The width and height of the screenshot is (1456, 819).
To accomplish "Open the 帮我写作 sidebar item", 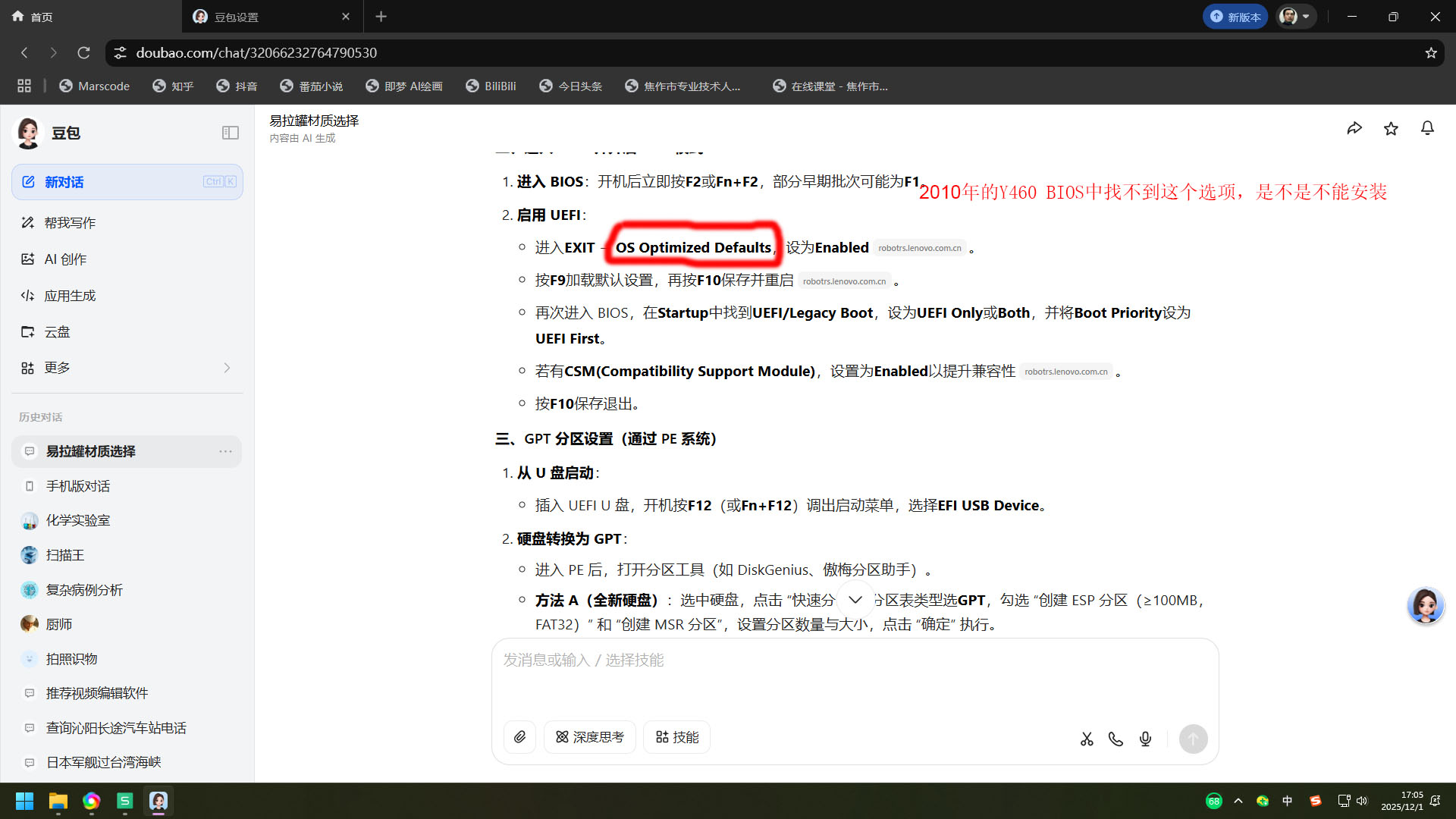I will click(70, 223).
